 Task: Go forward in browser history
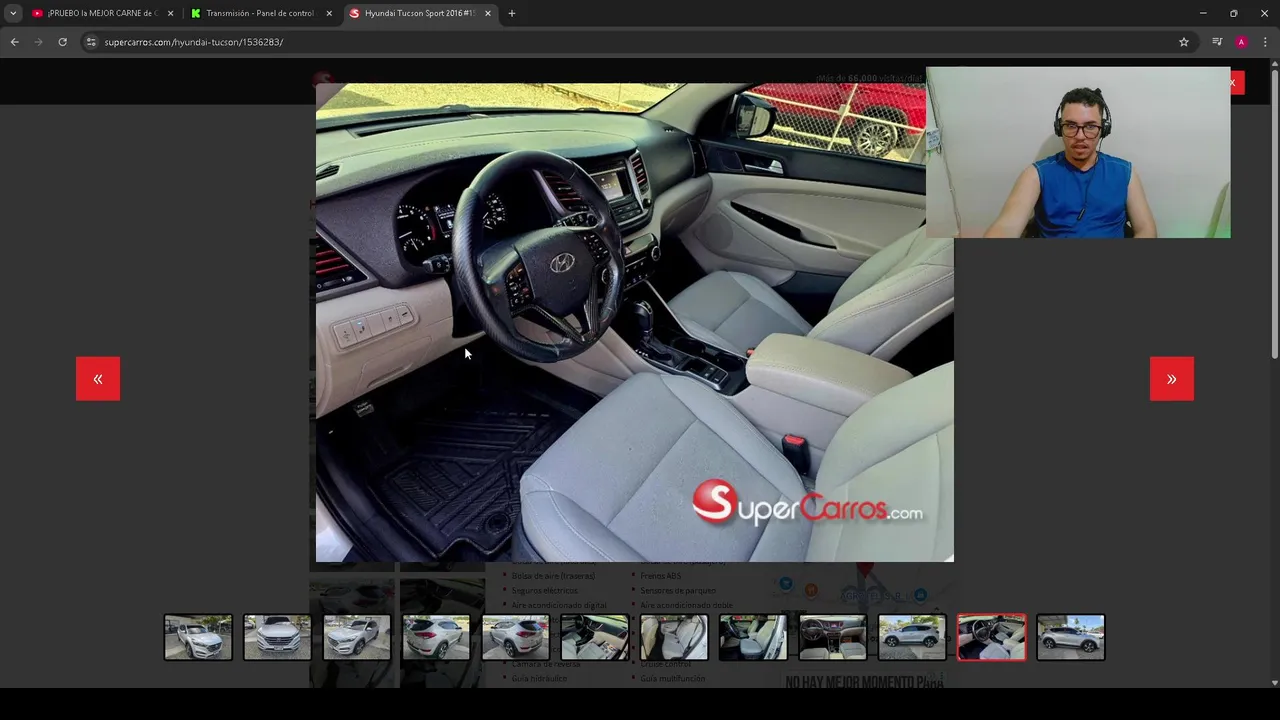click(38, 42)
